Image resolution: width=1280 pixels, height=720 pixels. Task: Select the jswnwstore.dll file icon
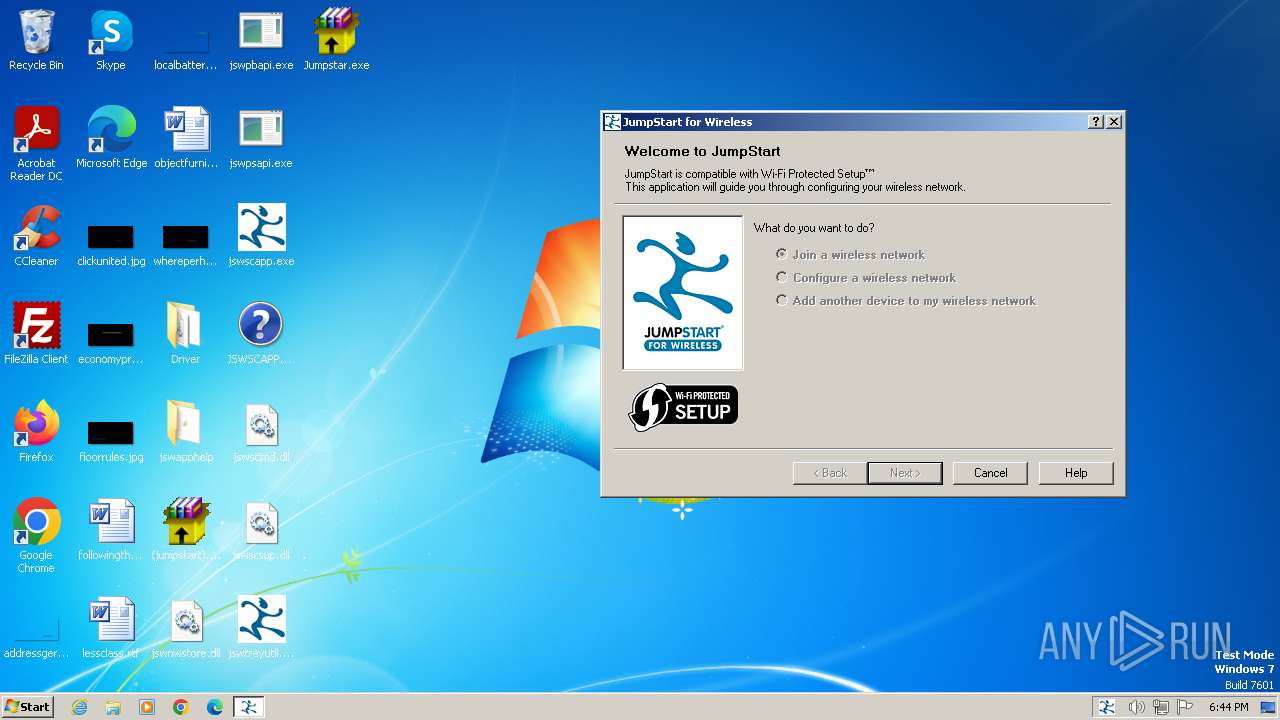[x=185, y=628]
